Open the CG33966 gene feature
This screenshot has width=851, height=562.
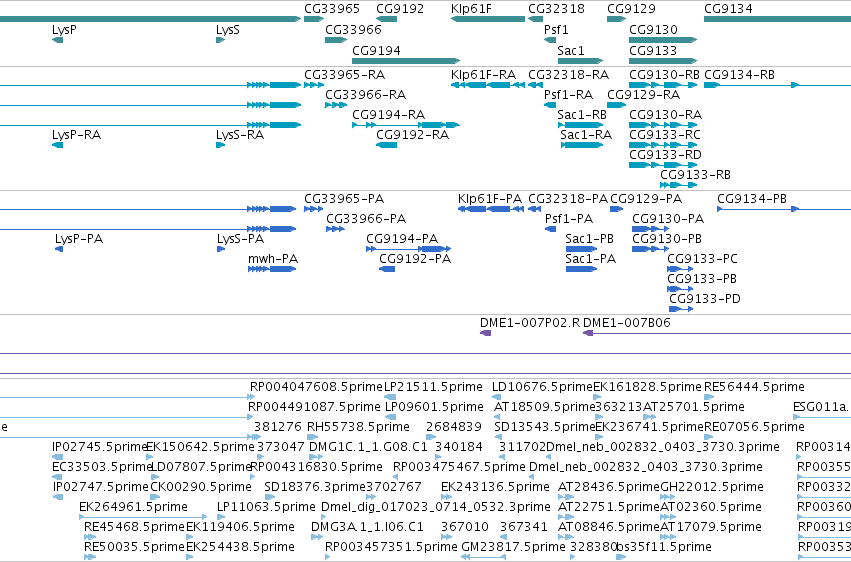pos(336,40)
